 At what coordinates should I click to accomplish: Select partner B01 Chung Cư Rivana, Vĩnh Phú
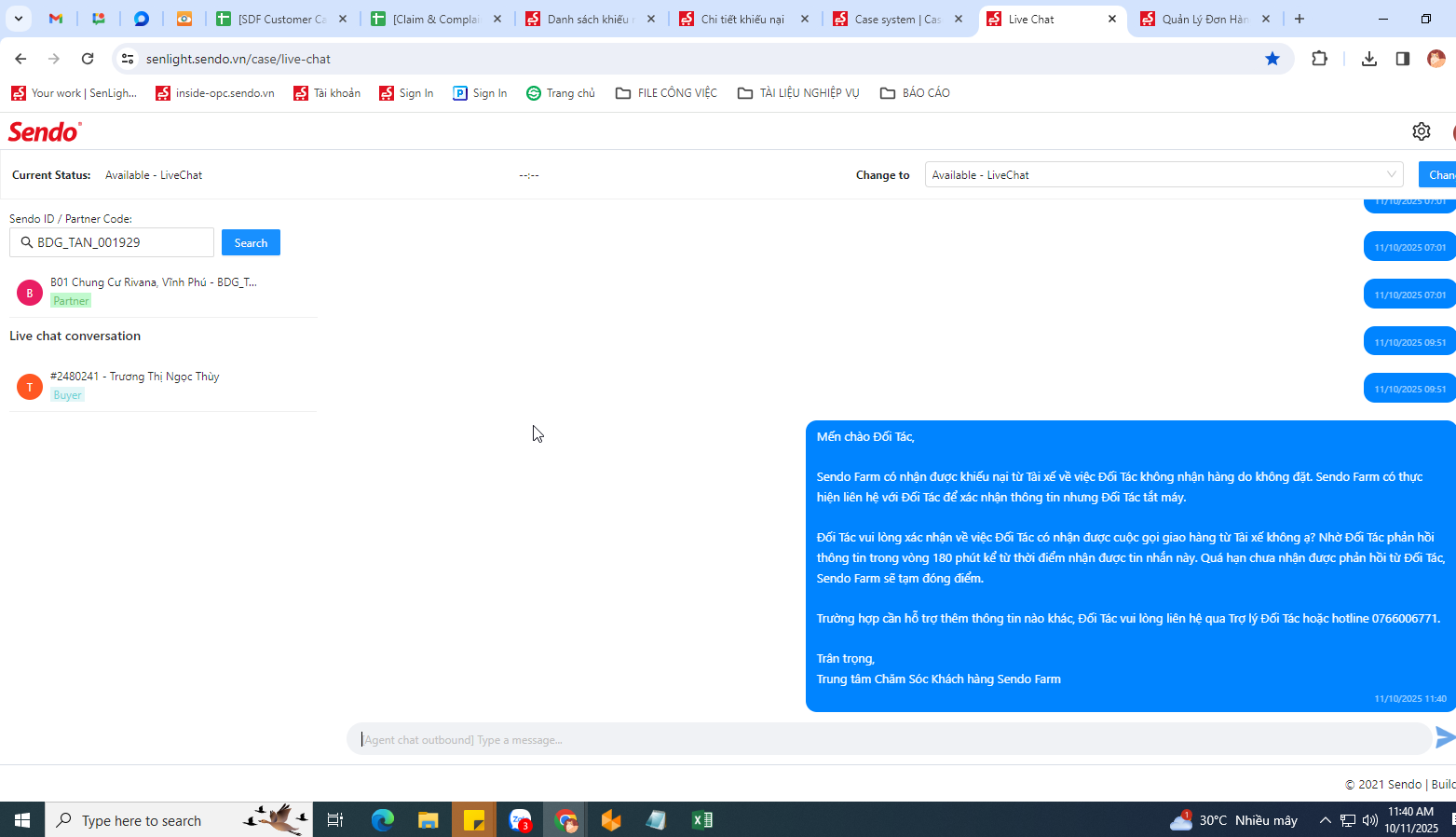click(163, 291)
